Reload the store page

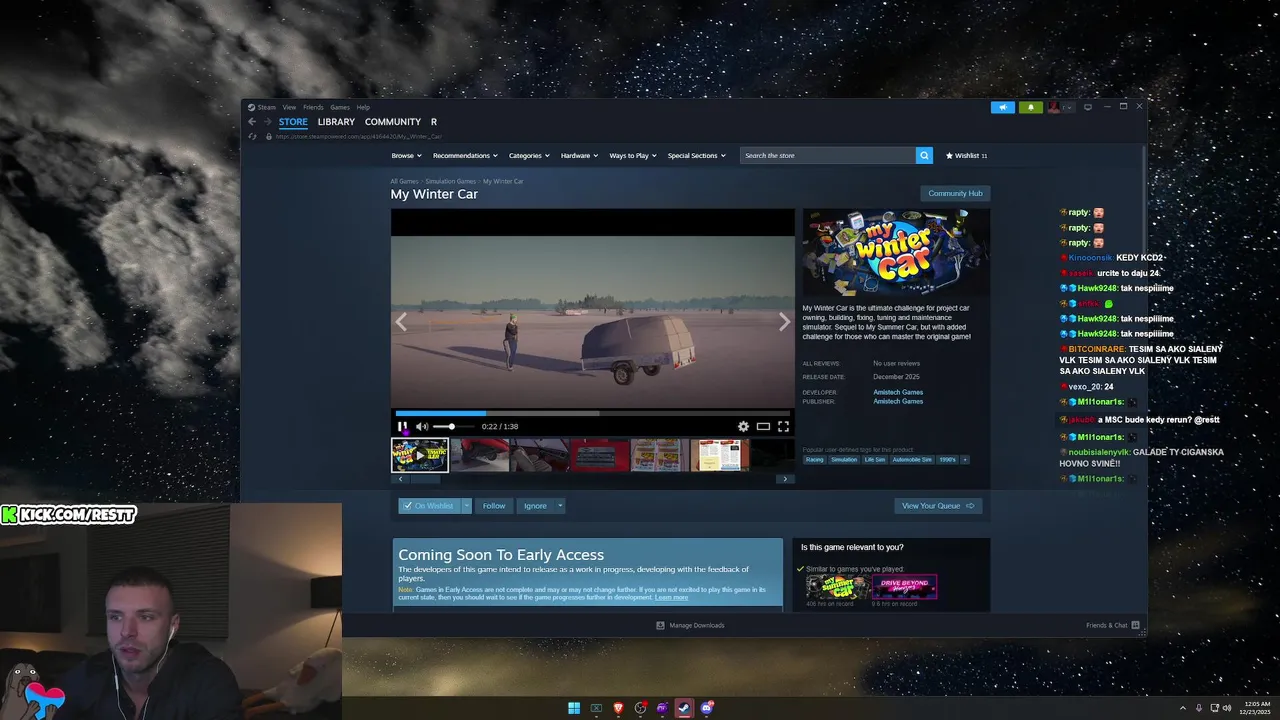click(252, 136)
